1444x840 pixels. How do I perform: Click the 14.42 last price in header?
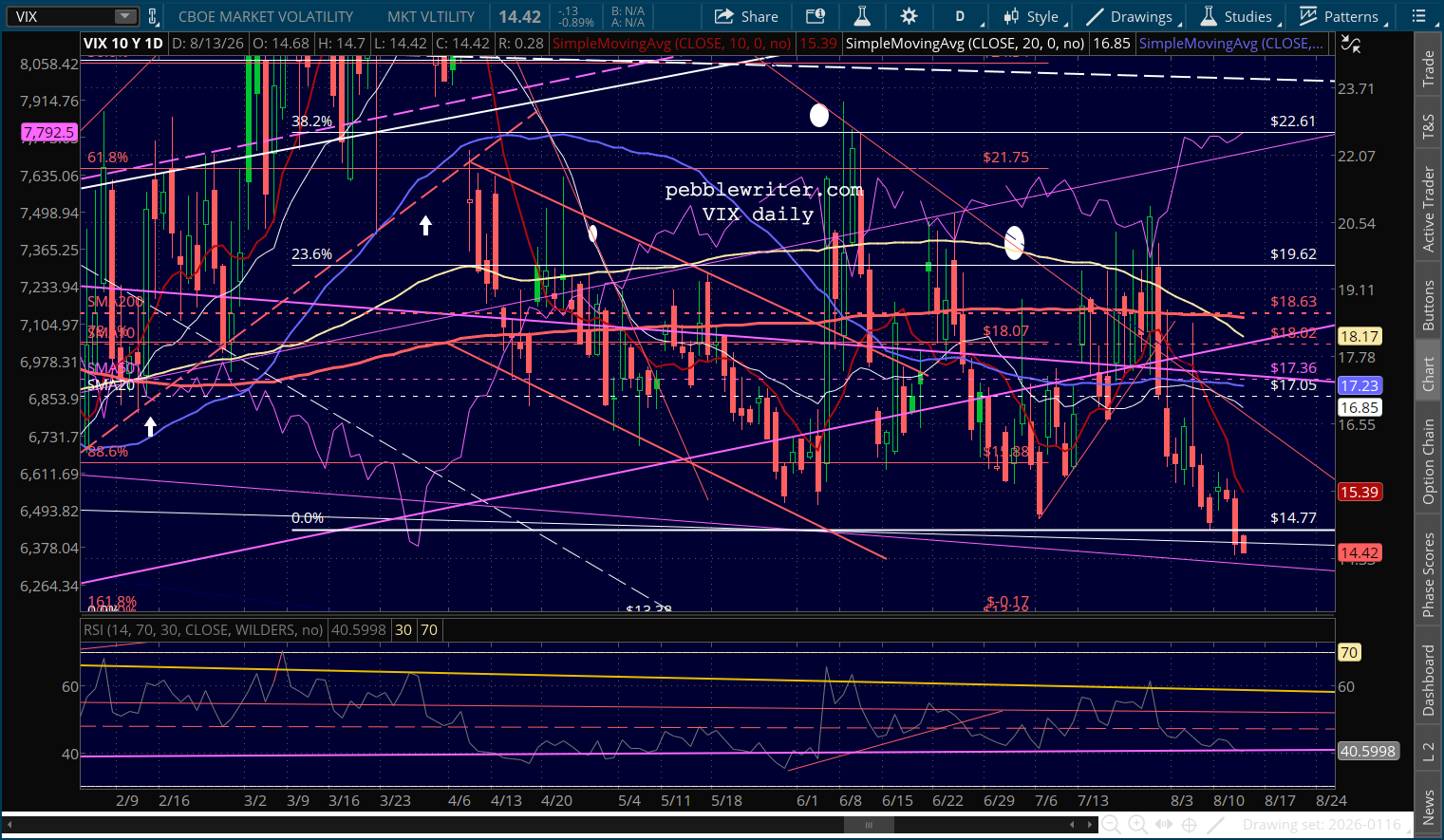pos(520,16)
